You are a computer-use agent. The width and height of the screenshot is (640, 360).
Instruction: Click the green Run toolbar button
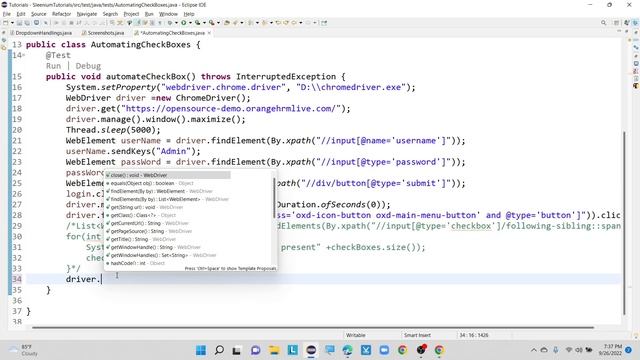click(x=184, y=23)
